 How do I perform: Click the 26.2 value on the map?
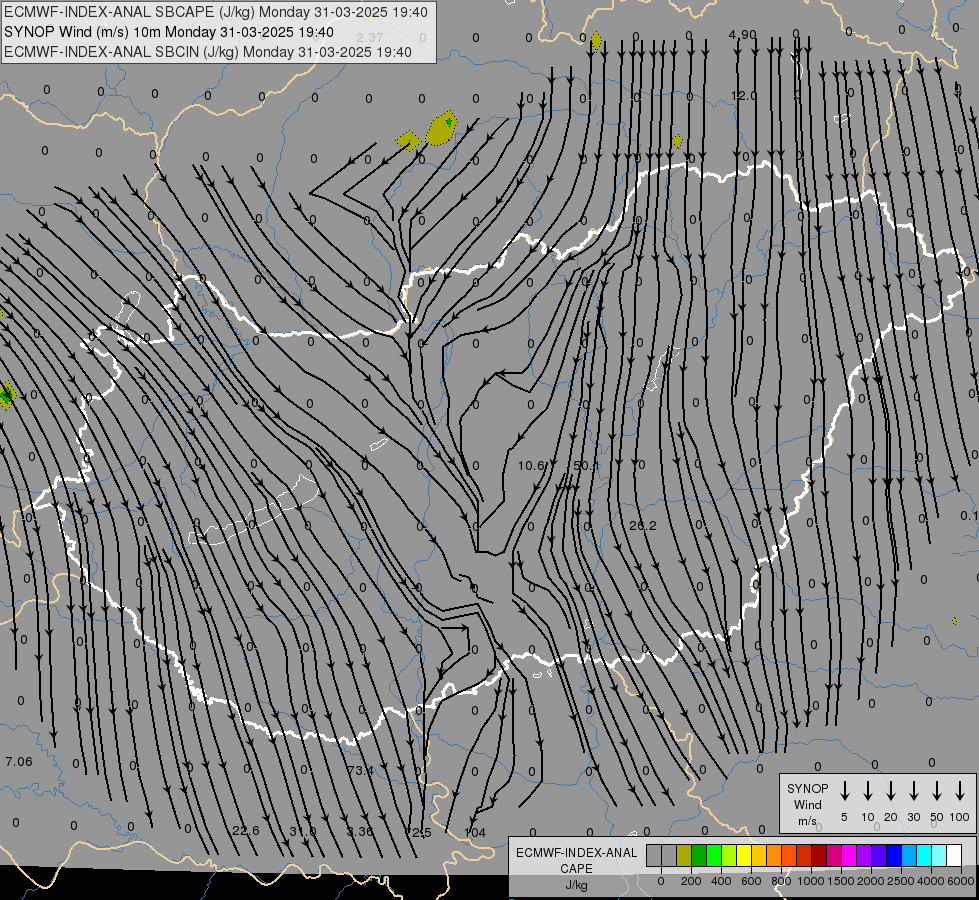pyautogui.click(x=642, y=526)
